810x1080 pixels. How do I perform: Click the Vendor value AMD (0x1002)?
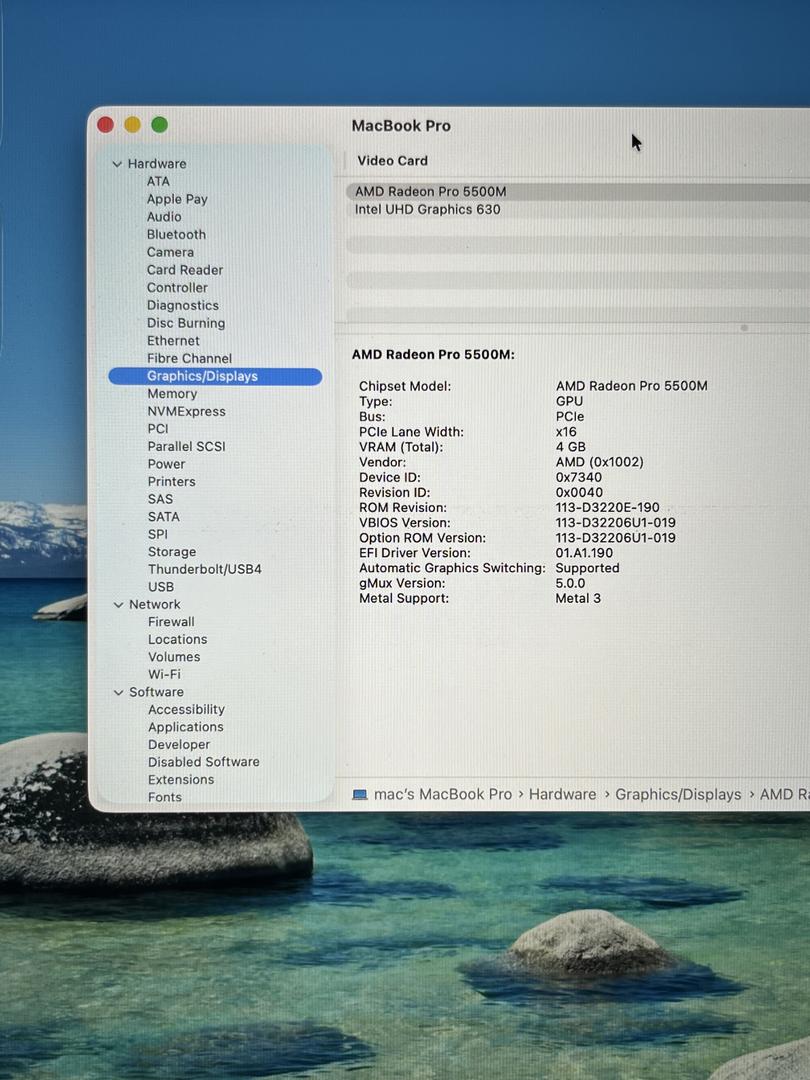click(x=599, y=462)
